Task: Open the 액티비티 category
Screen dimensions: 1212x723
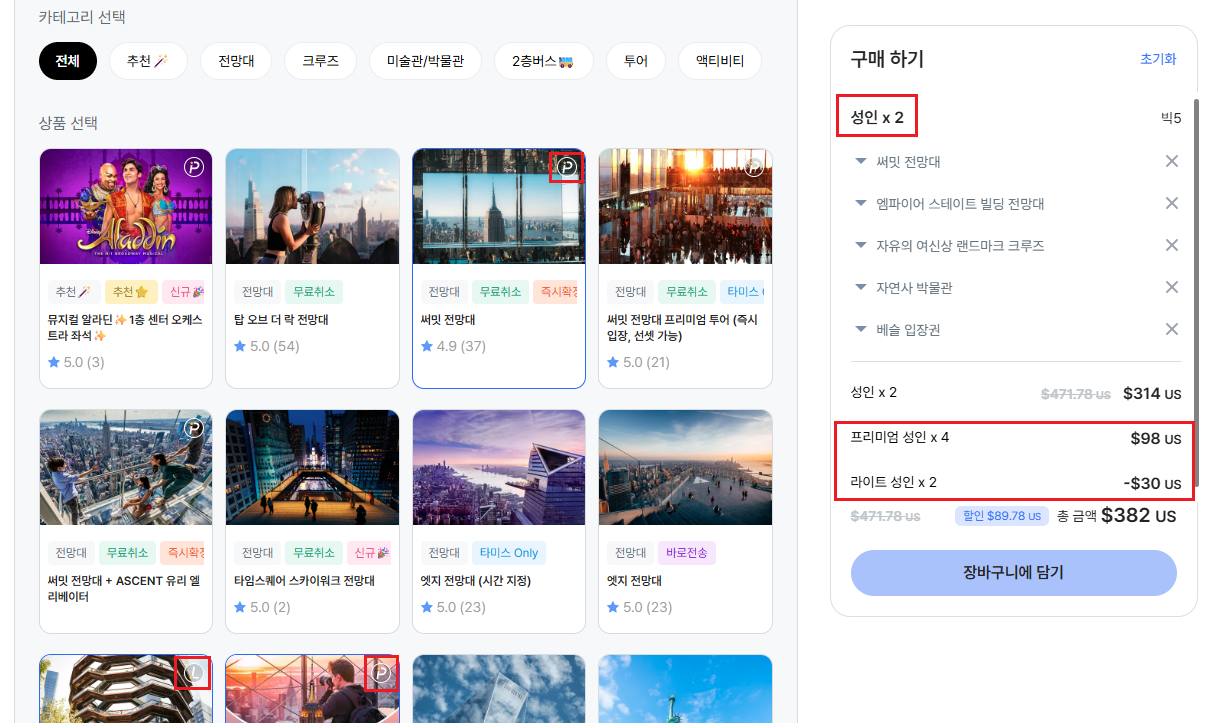Action: click(720, 61)
